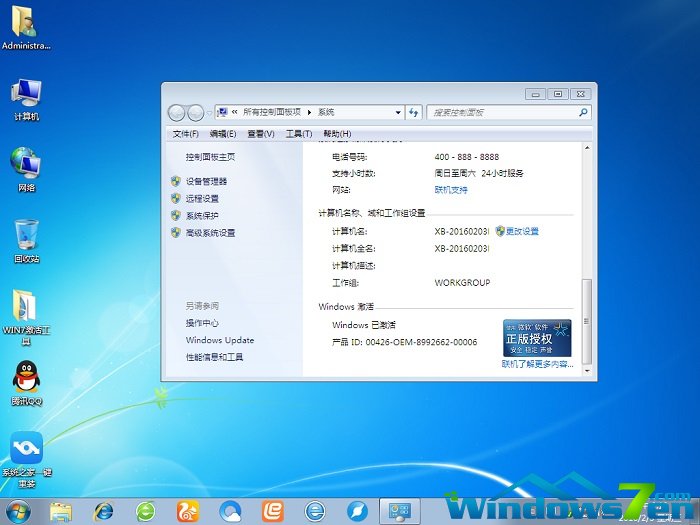The image size is (700, 525).
Task: Open the 编辑(E) menu
Action: pyautogui.click(x=223, y=133)
